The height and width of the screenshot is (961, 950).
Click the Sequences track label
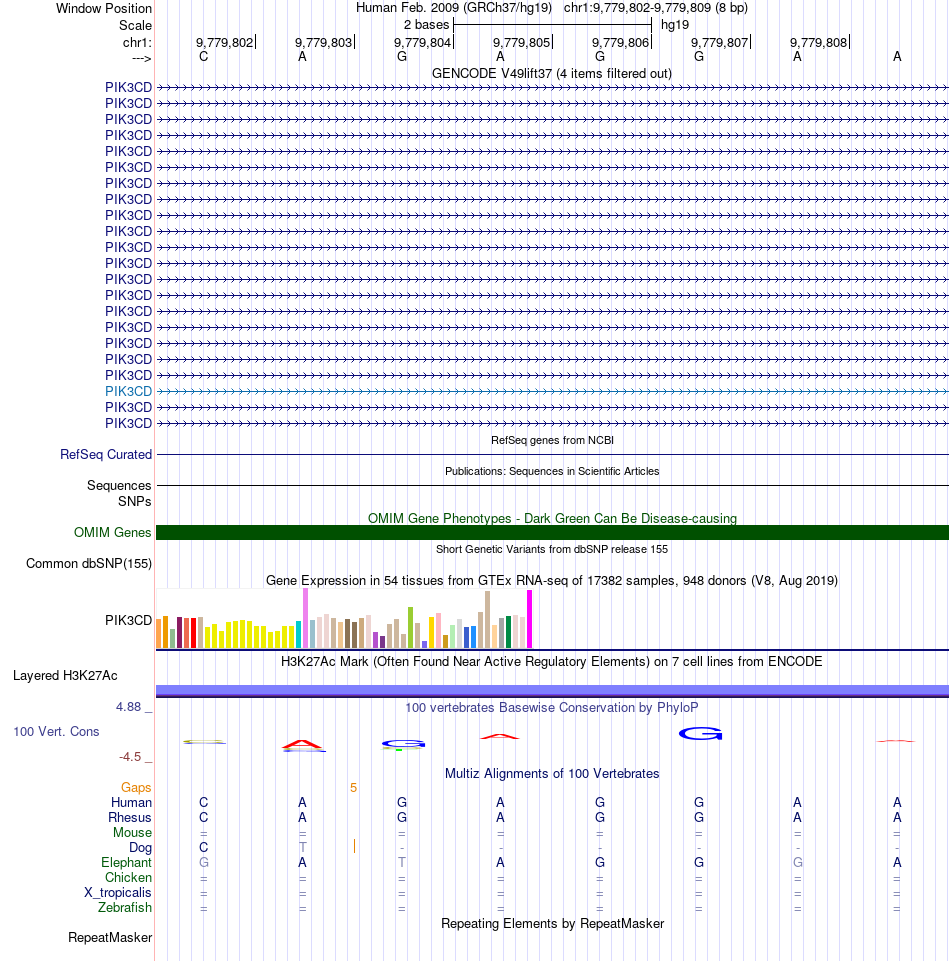click(x=119, y=485)
